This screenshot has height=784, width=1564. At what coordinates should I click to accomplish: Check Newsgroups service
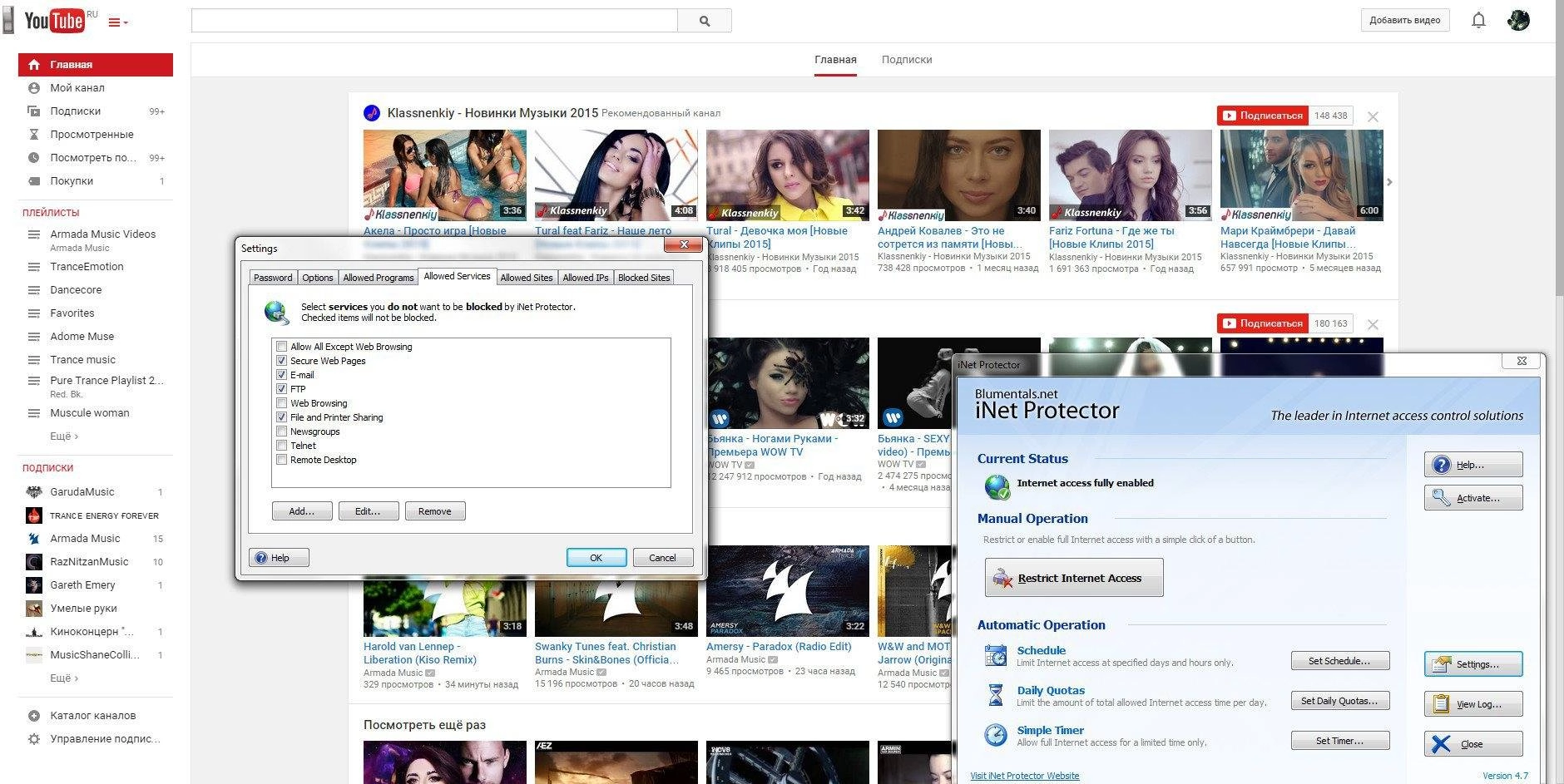(x=282, y=431)
